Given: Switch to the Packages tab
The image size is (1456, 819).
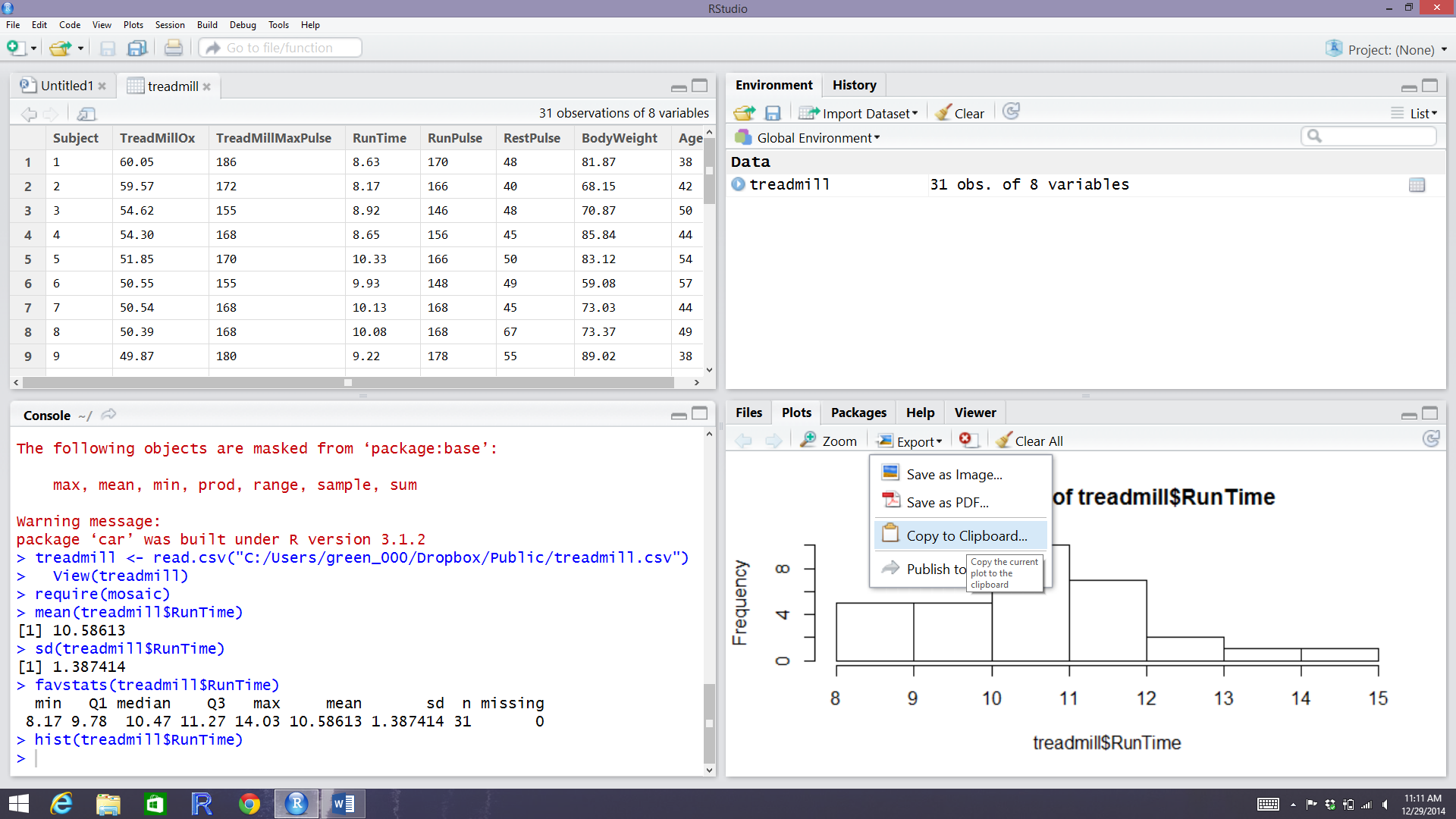Looking at the screenshot, I should pos(858,413).
